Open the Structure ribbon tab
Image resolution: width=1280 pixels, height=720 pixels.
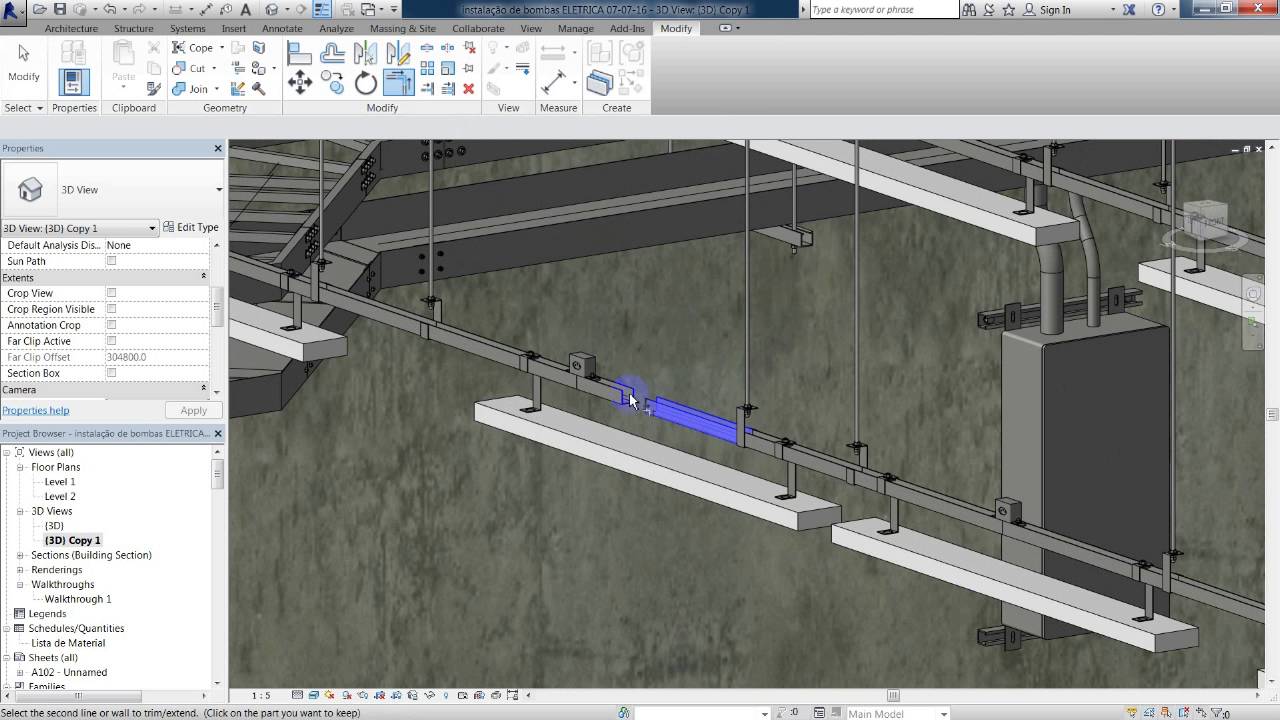134,28
